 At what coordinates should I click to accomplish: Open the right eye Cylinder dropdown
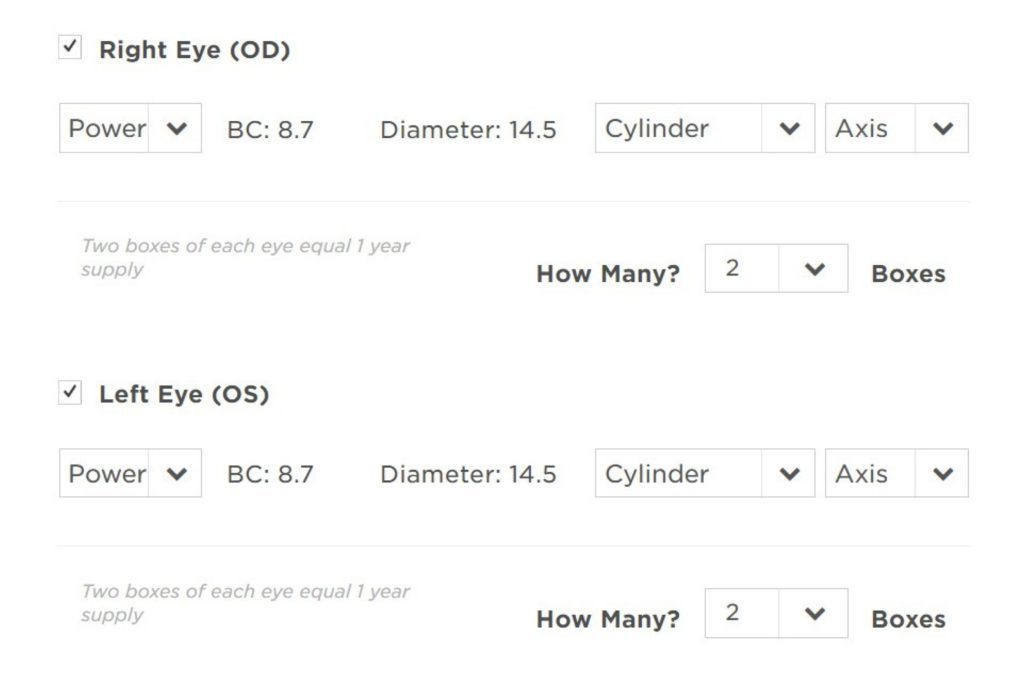(x=680, y=128)
